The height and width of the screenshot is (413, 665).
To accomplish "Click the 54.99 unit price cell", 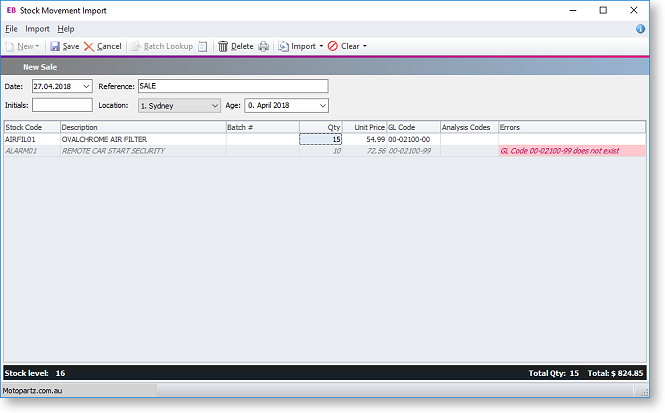I will click(x=364, y=139).
